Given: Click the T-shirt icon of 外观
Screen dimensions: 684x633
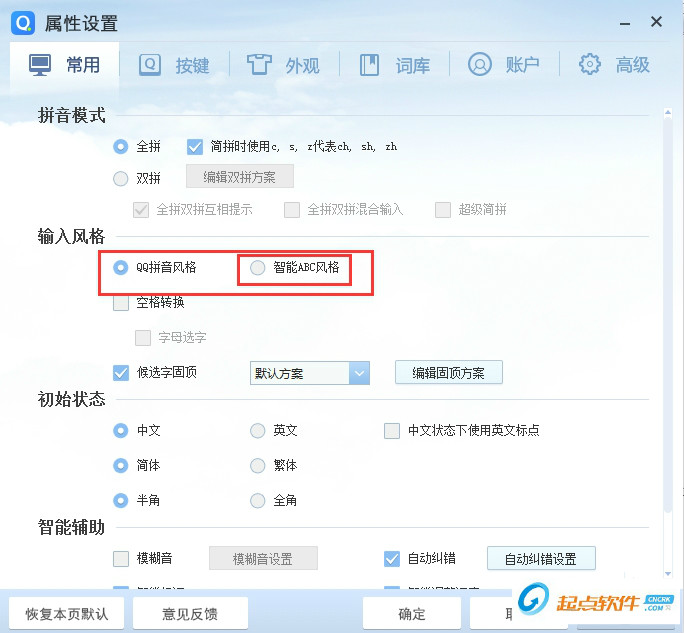Looking at the screenshot, I should (259, 65).
